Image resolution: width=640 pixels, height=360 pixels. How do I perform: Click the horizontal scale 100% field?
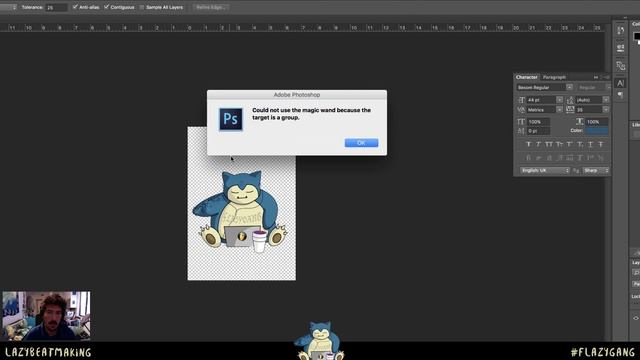(x=597, y=122)
